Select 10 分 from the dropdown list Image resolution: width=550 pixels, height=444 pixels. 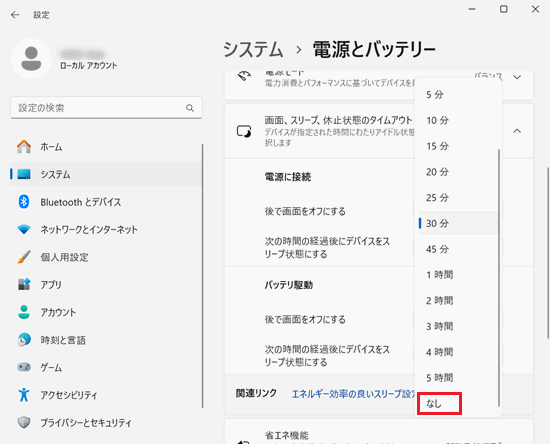point(457,120)
